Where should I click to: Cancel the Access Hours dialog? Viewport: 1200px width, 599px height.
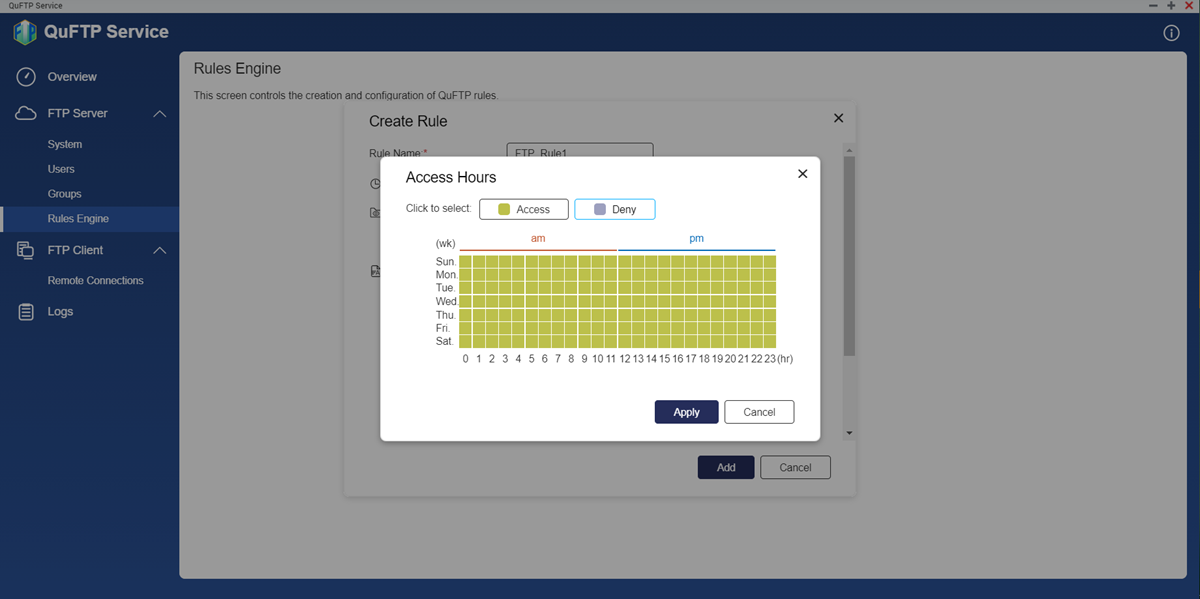pos(759,412)
